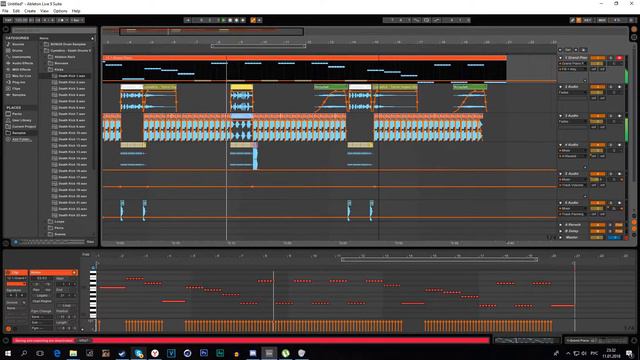
Task: Fold the 3 Audio track
Action: 560,116
